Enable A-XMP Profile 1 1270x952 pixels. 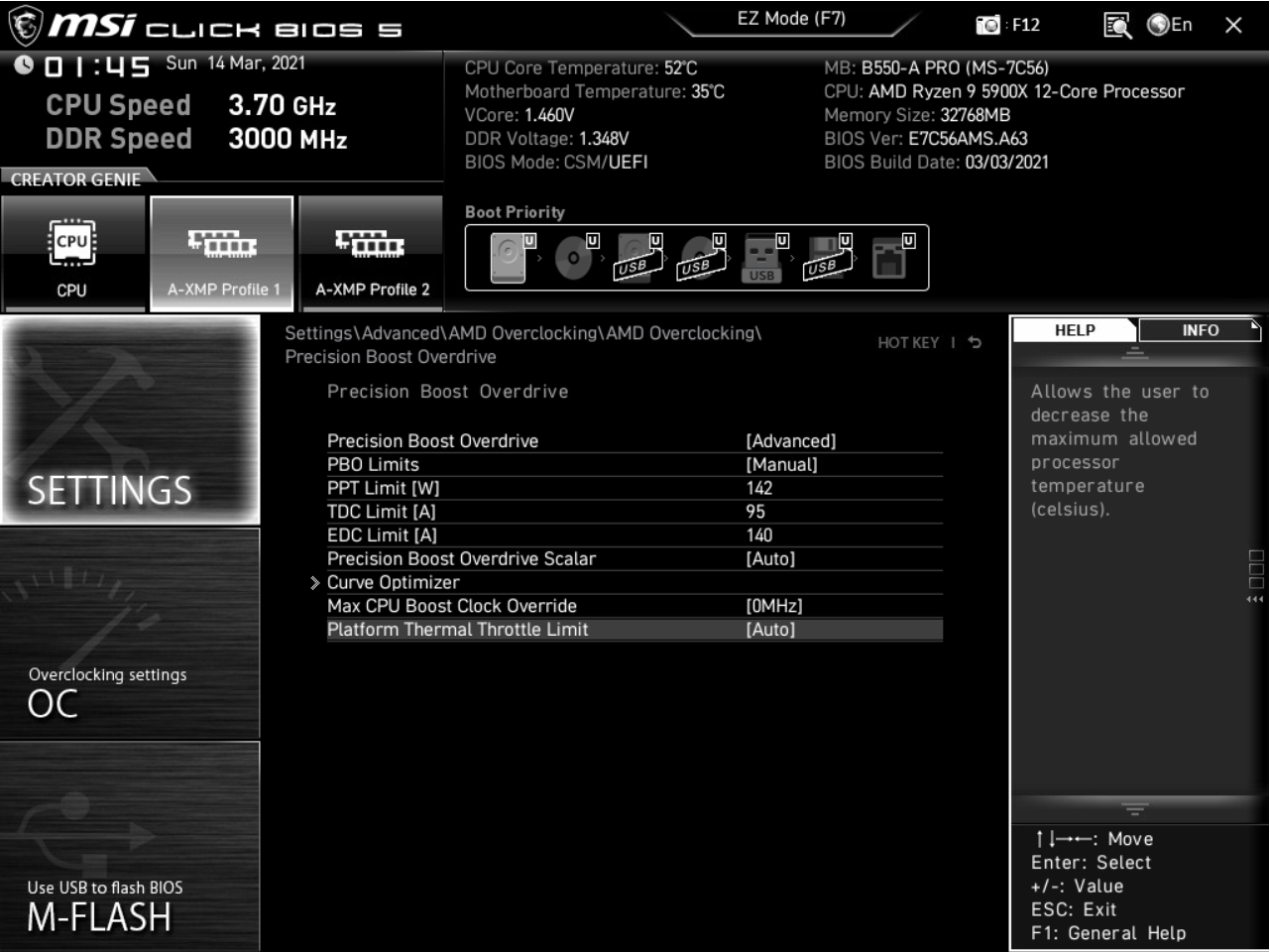pos(222,254)
